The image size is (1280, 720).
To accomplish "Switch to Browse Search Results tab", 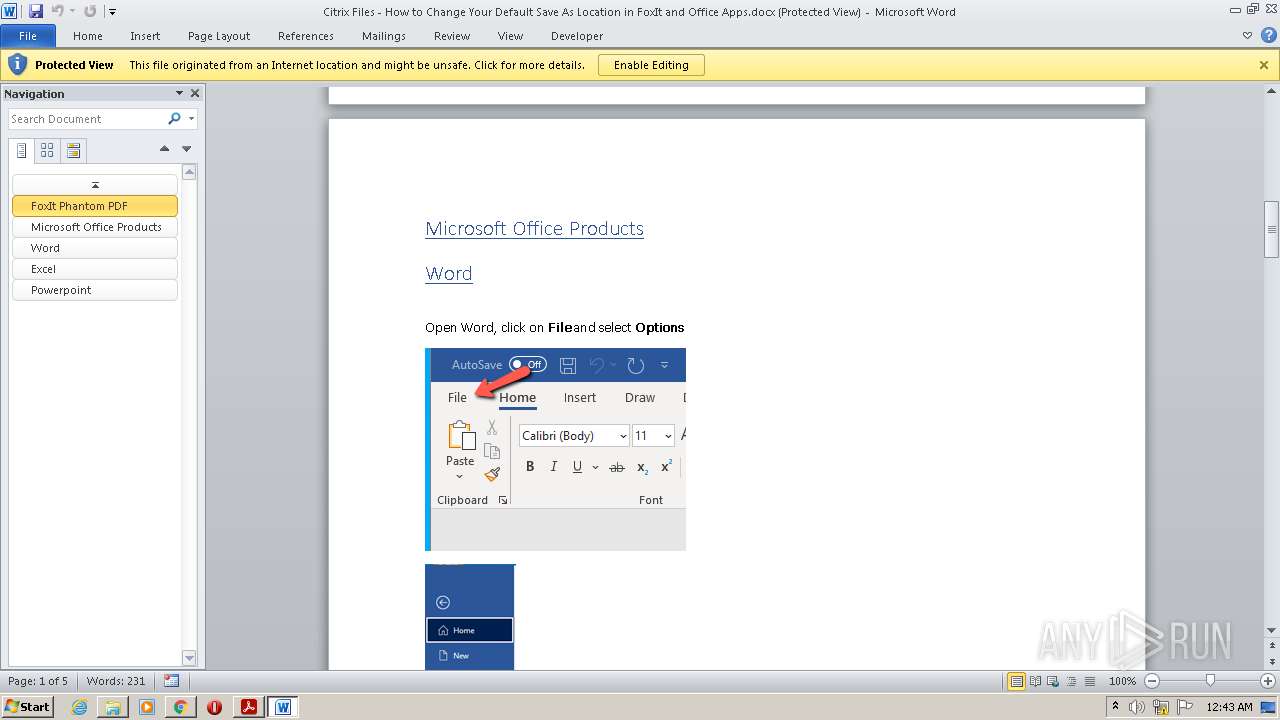I will click(73, 151).
